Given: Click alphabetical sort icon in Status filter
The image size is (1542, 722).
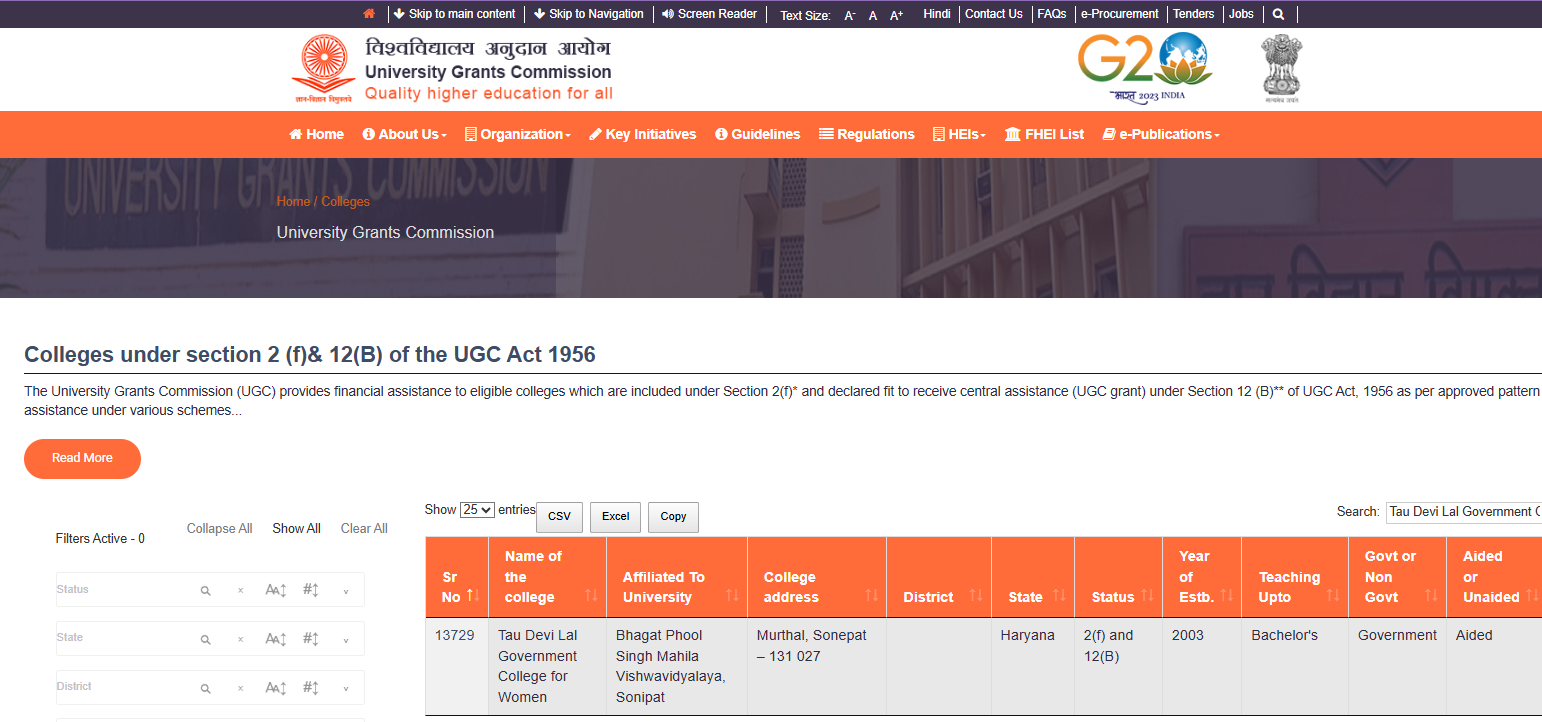Looking at the screenshot, I should pyautogui.click(x=276, y=590).
